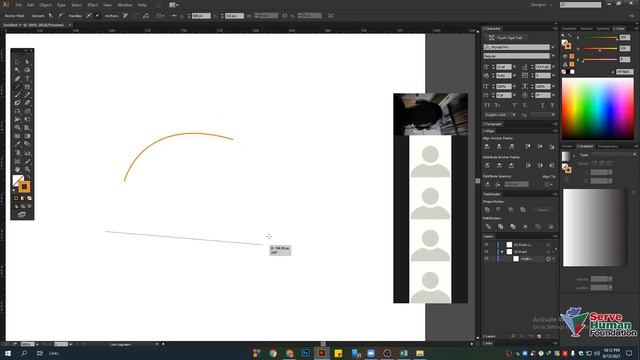This screenshot has height=360, width=640.
Task: Open the Object menu
Action: [45, 5]
